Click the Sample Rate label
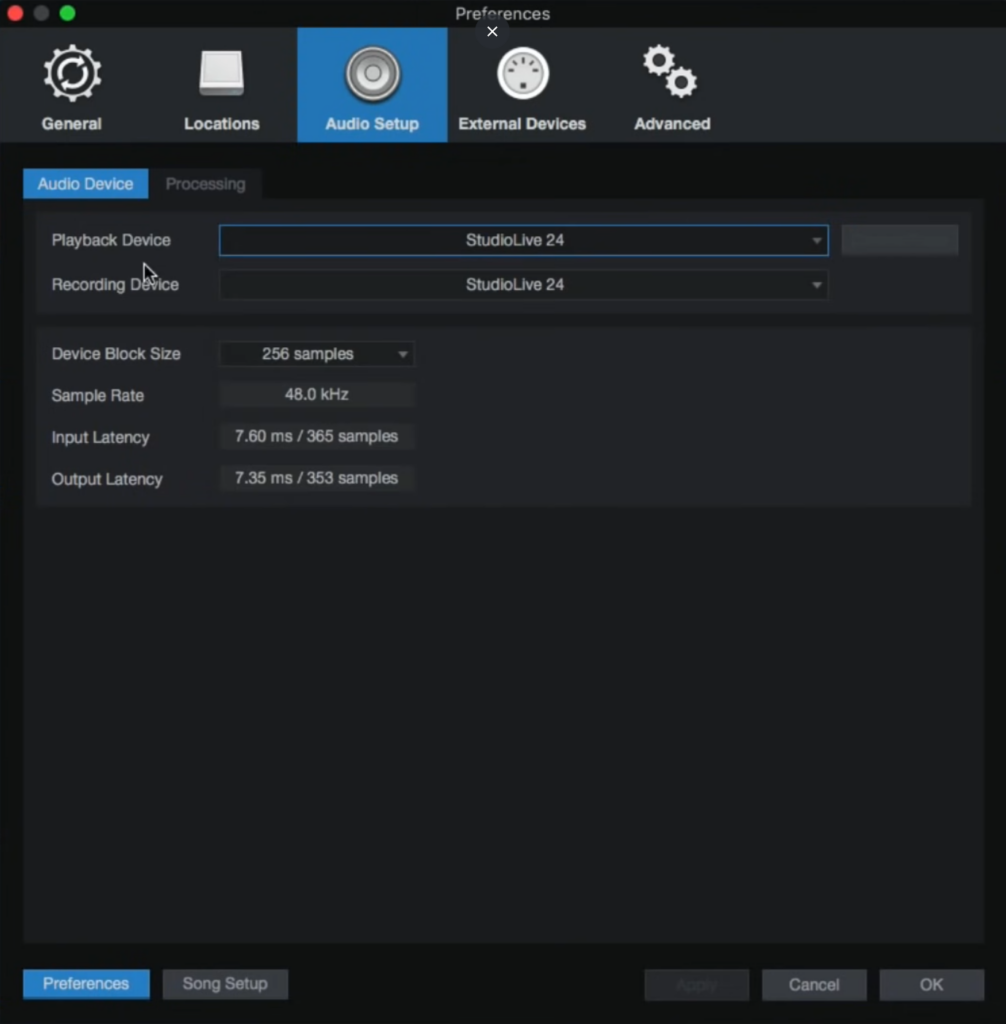Image resolution: width=1006 pixels, height=1024 pixels. pyautogui.click(x=98, y=396)
